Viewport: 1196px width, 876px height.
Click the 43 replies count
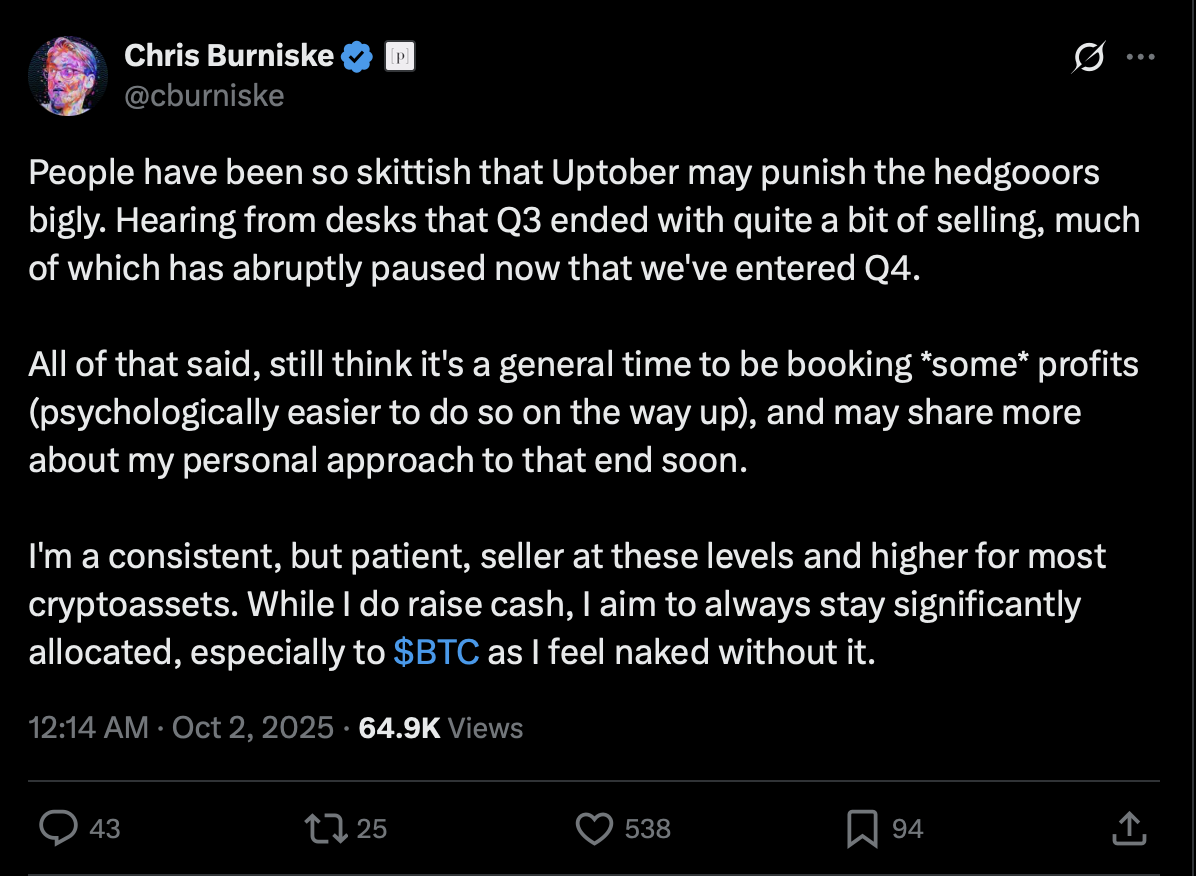coord(105,829)
